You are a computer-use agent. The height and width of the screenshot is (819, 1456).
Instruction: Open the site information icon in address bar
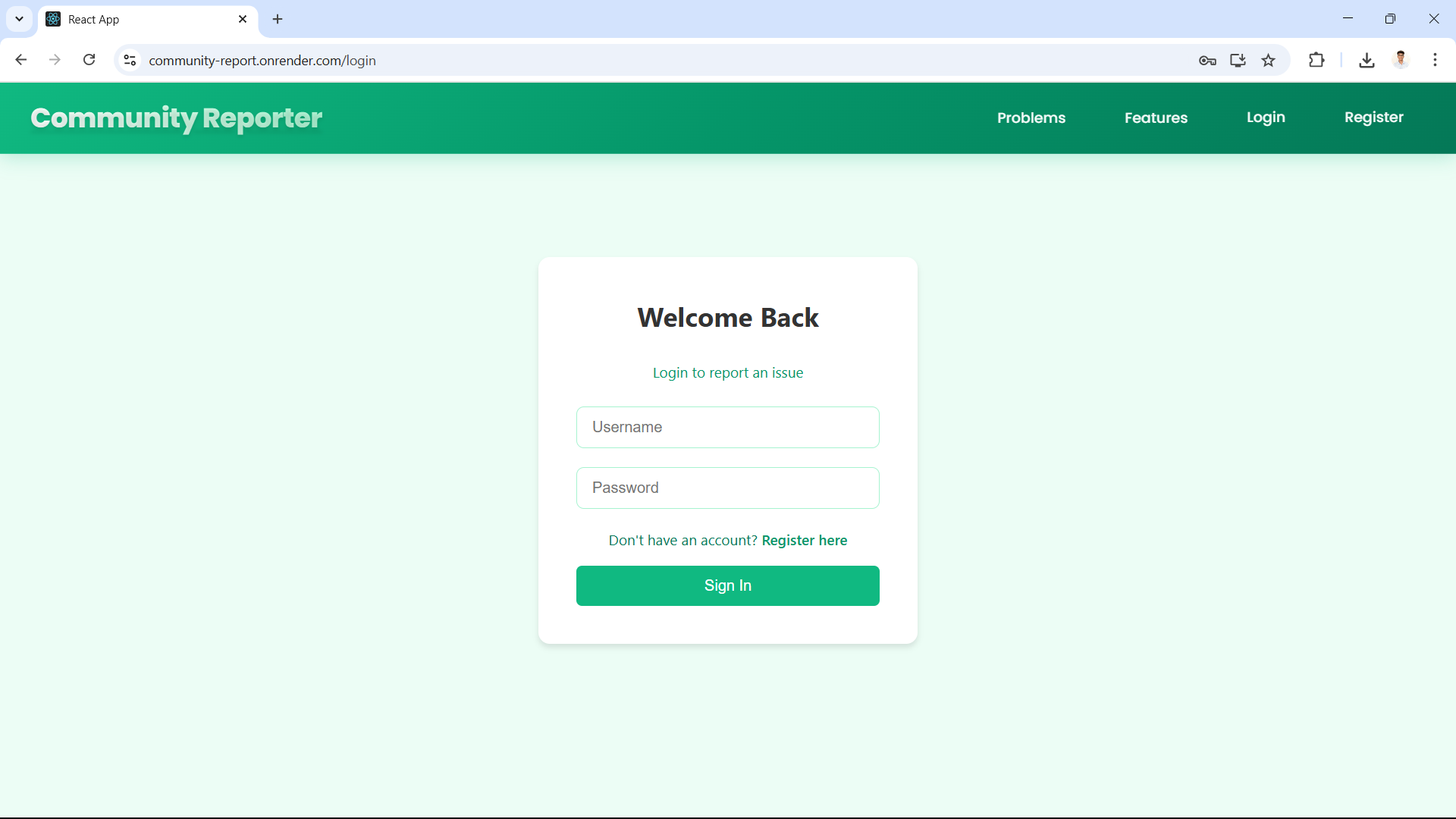click(x=130, y=60)
